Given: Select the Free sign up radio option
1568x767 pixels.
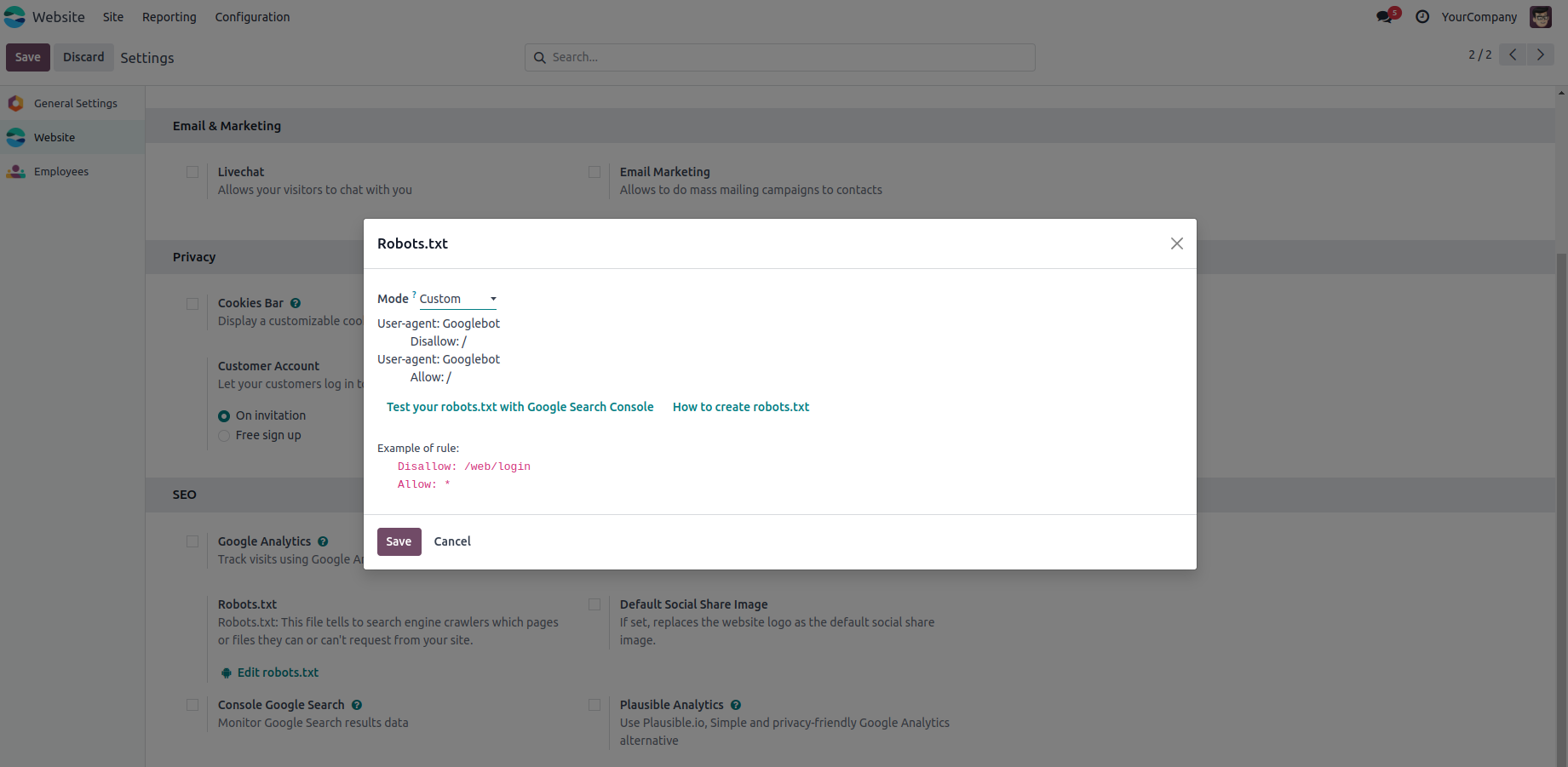Looking at the screenshot, I should (x=224, y=436).
